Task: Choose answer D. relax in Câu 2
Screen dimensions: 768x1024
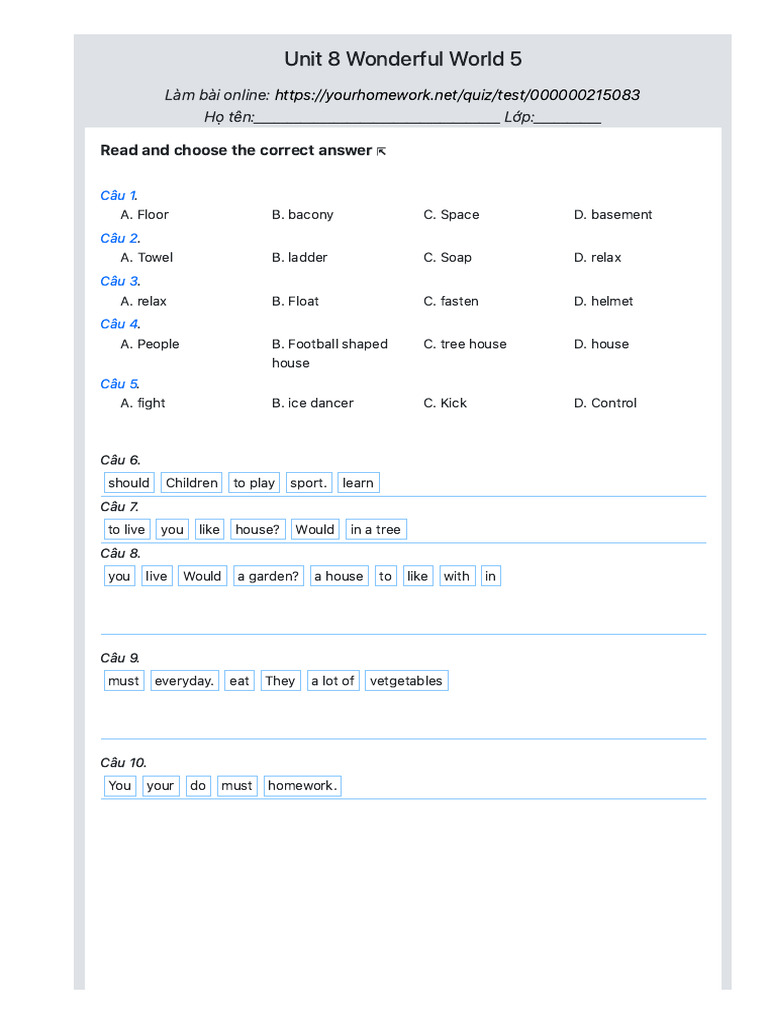Action: coord(598,257)
